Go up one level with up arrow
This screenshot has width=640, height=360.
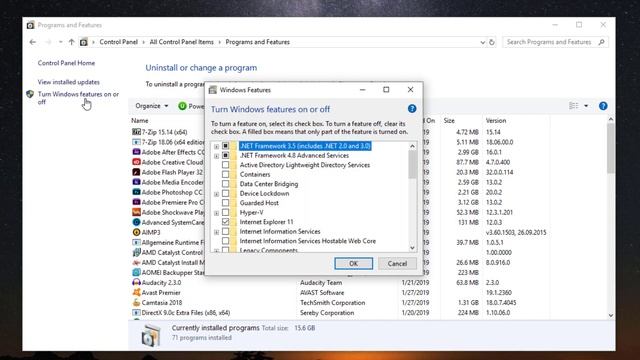[71, 42]
